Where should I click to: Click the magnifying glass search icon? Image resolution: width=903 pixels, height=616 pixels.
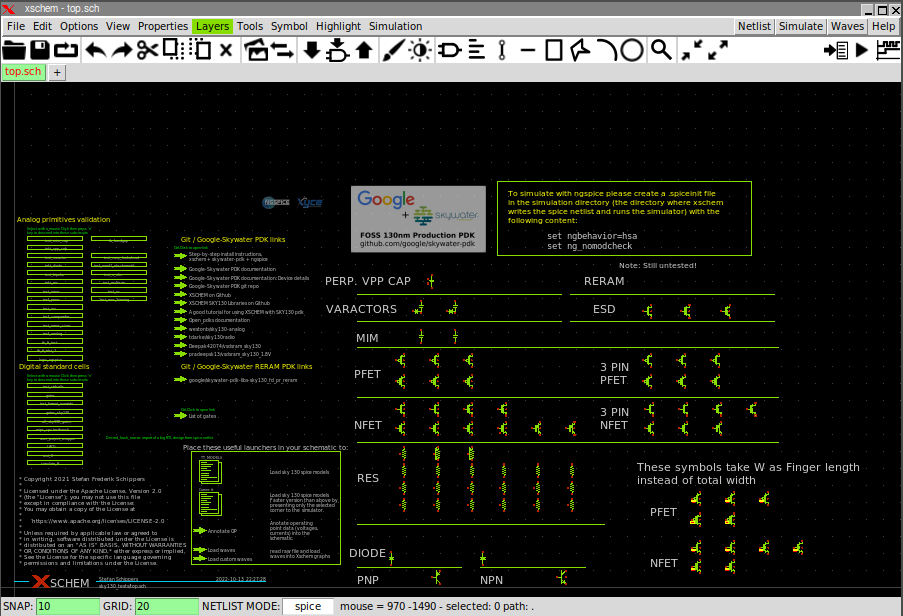click(x=661, y=49)
